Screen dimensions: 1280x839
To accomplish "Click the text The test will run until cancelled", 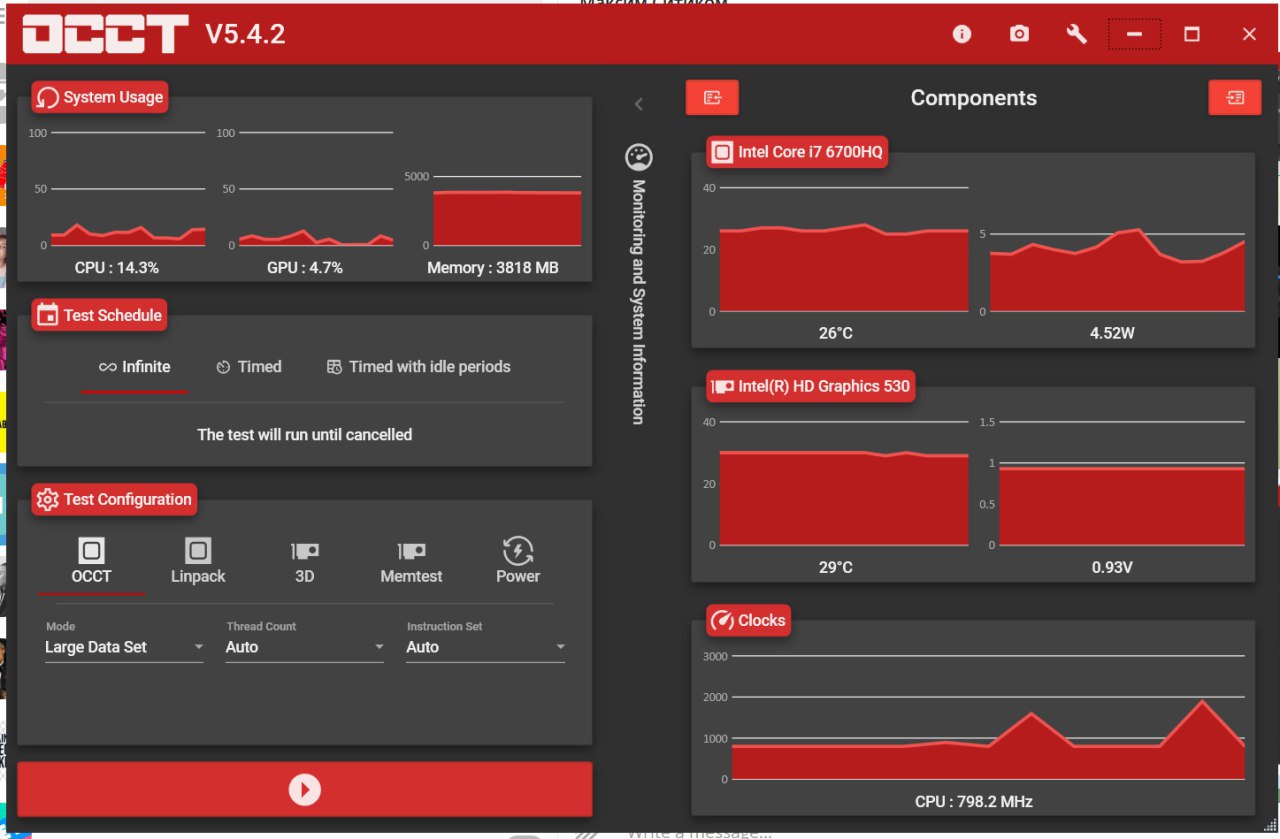I will click(305, 434).
